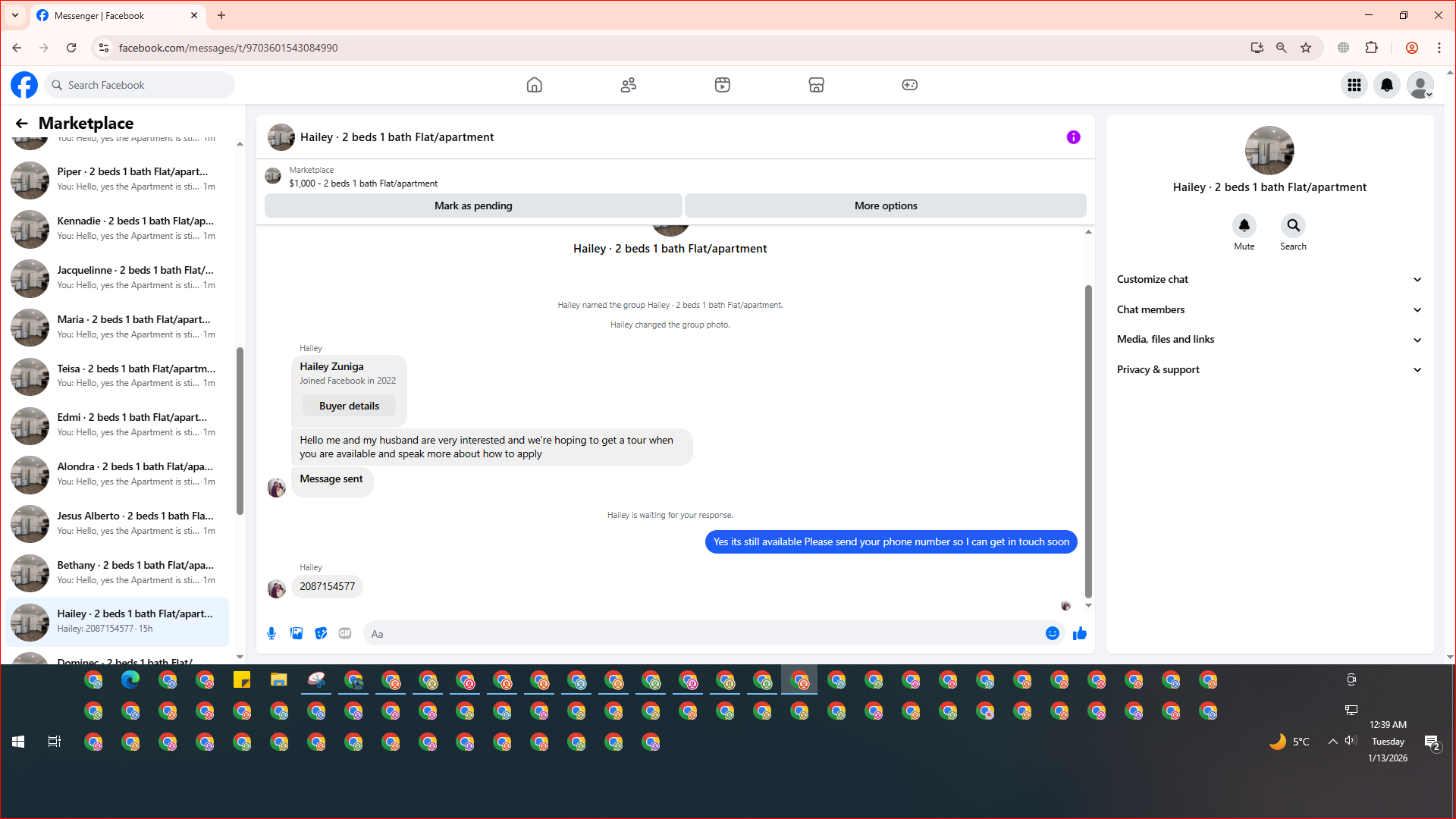This screenshot has width=1456, height=819.
Task: Open the GIF picker icon
Action: [345, 633]
